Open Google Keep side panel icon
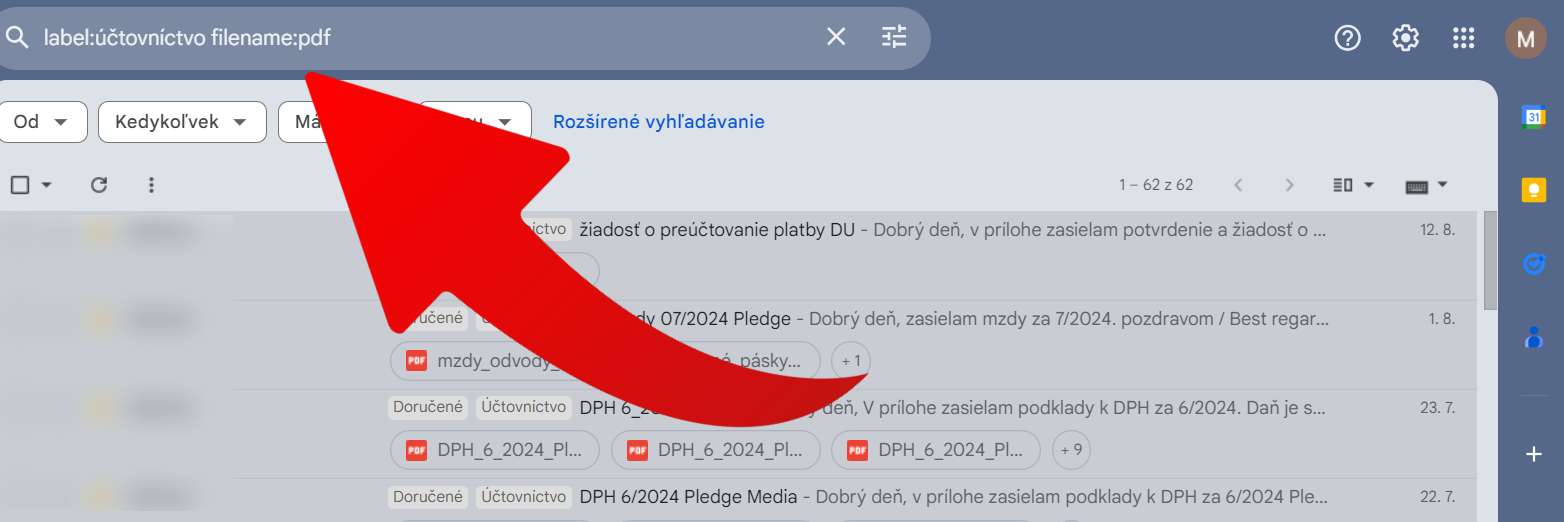 (x=1533, y=190)
